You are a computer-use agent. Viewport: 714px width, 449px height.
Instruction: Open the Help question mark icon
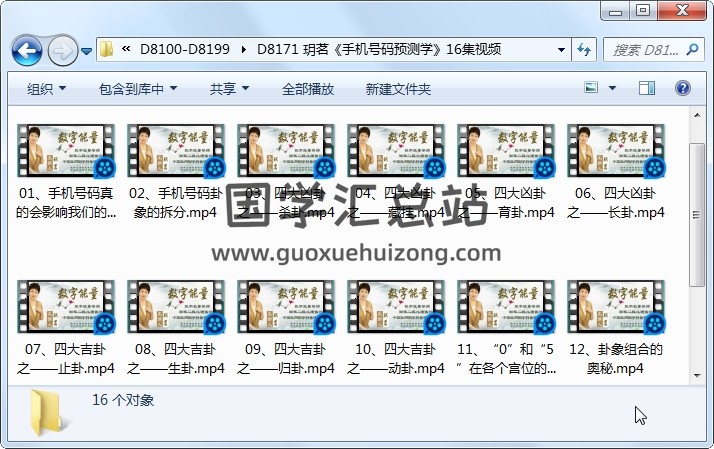tap(684, 89)
